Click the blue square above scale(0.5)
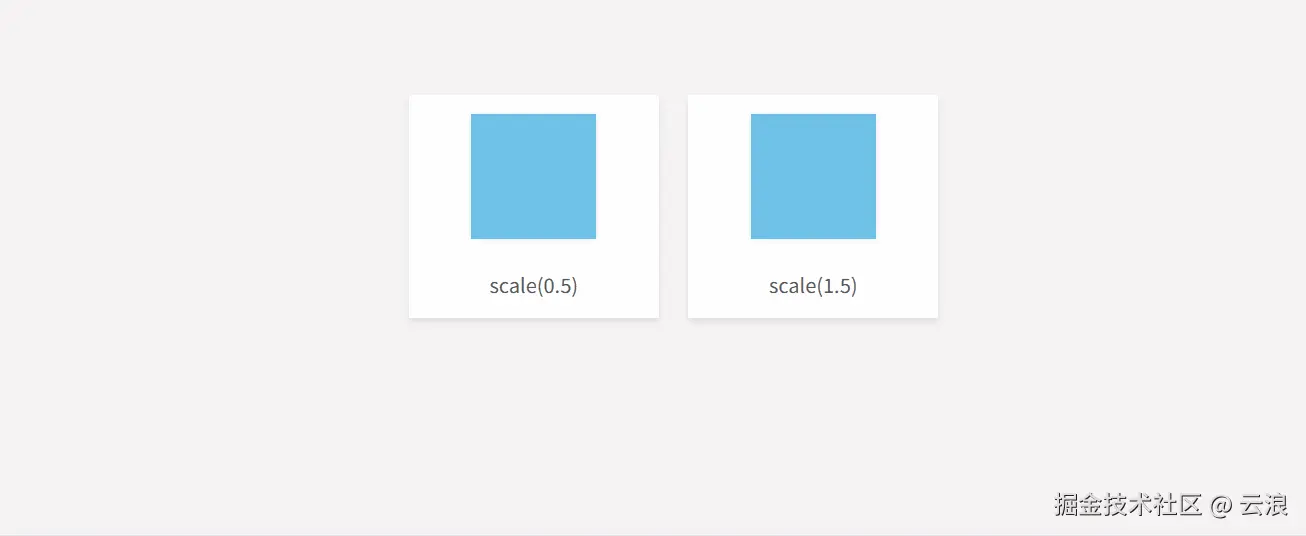1306x536 pixels. [x=533, y=176]
